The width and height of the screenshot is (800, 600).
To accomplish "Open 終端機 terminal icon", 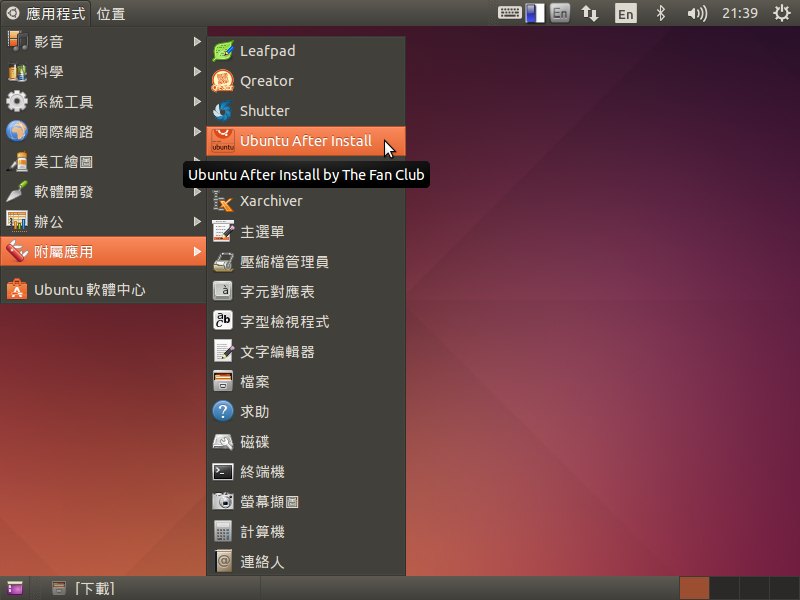I will point(223,471).
